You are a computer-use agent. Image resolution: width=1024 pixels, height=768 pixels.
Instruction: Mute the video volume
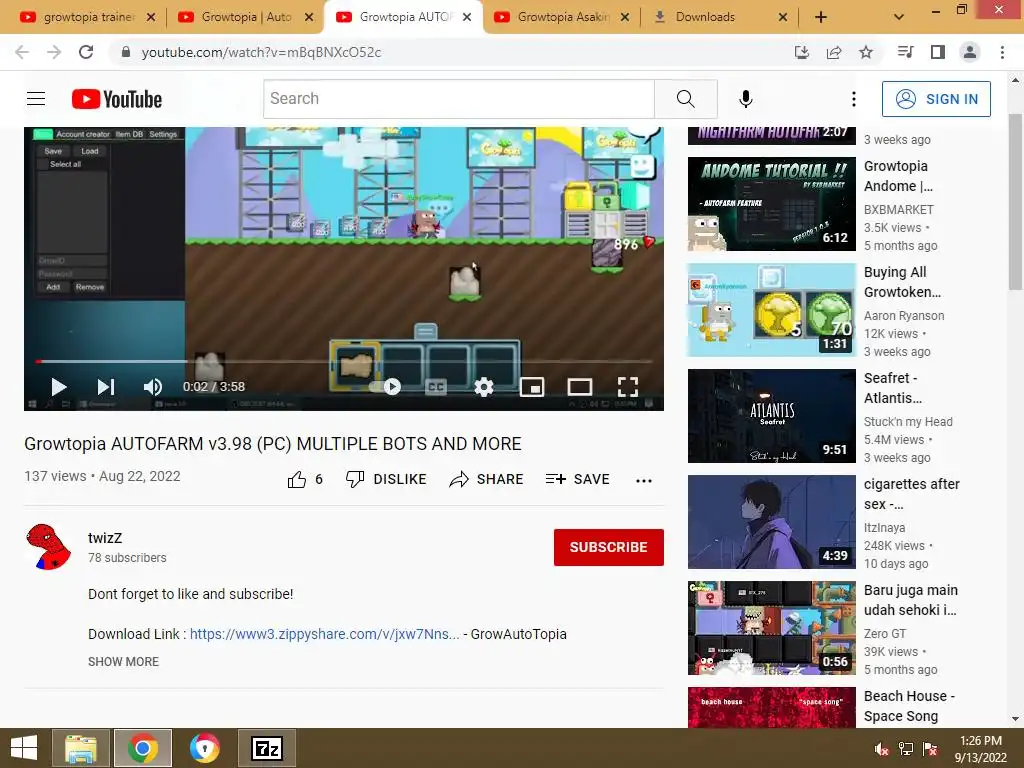tap(152, 387)
